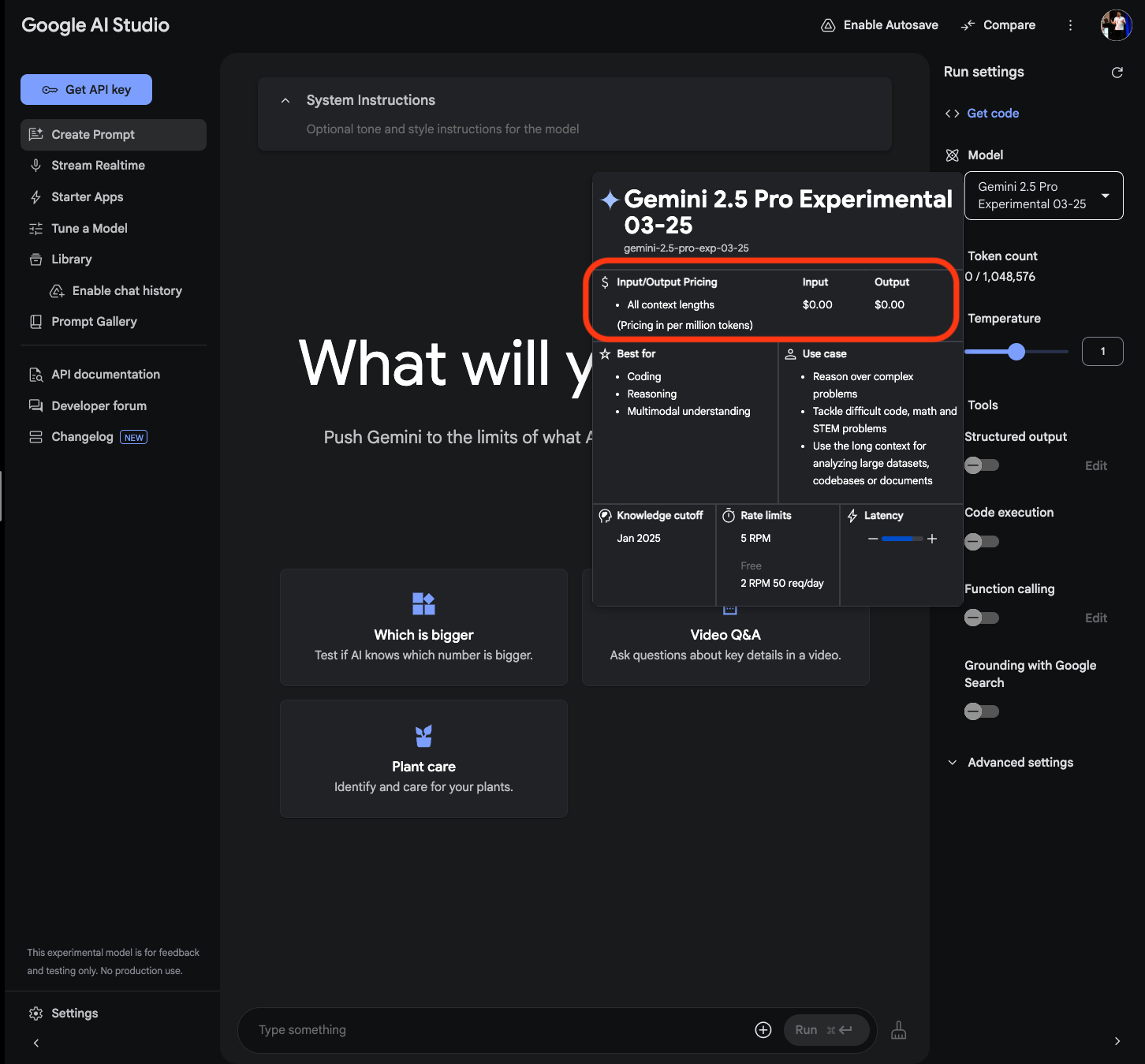The image size is (1145, 1064).
Task: Open the Model dropdown selector
Action: point(1044,196)
